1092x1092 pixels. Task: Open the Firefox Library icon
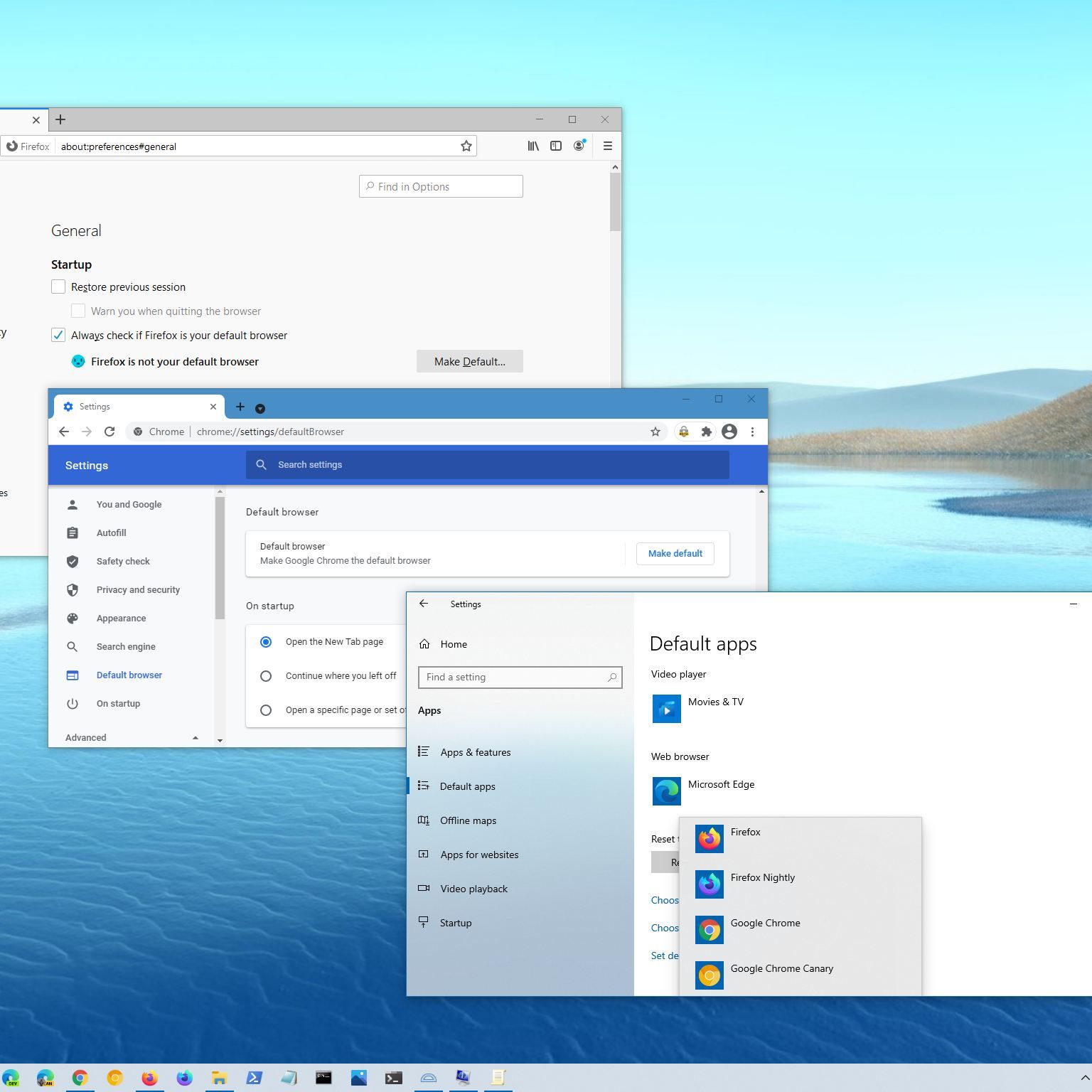tap(532, 146)
